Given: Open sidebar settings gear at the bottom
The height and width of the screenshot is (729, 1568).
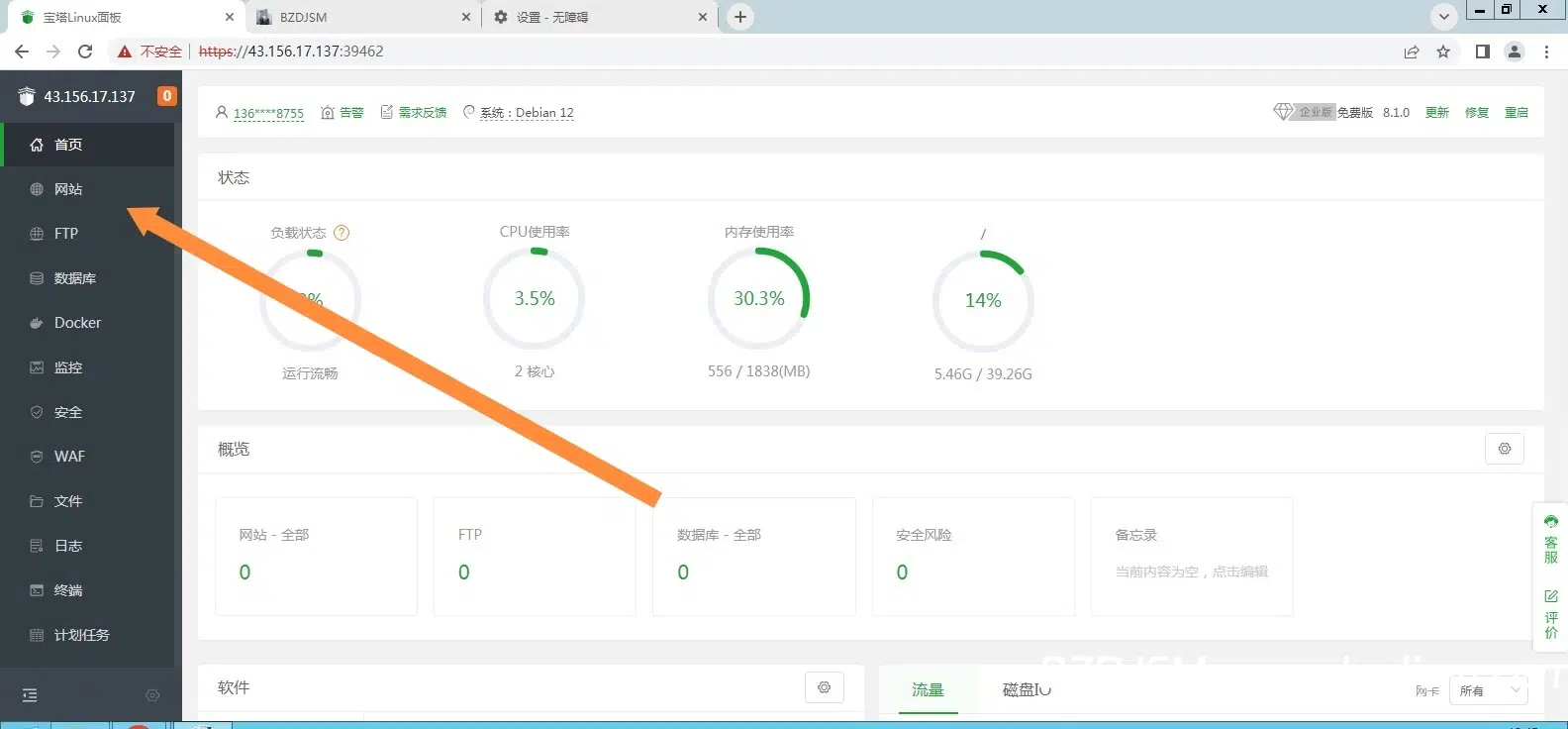Looking at the screenshot, I should [x=152, y=695].
